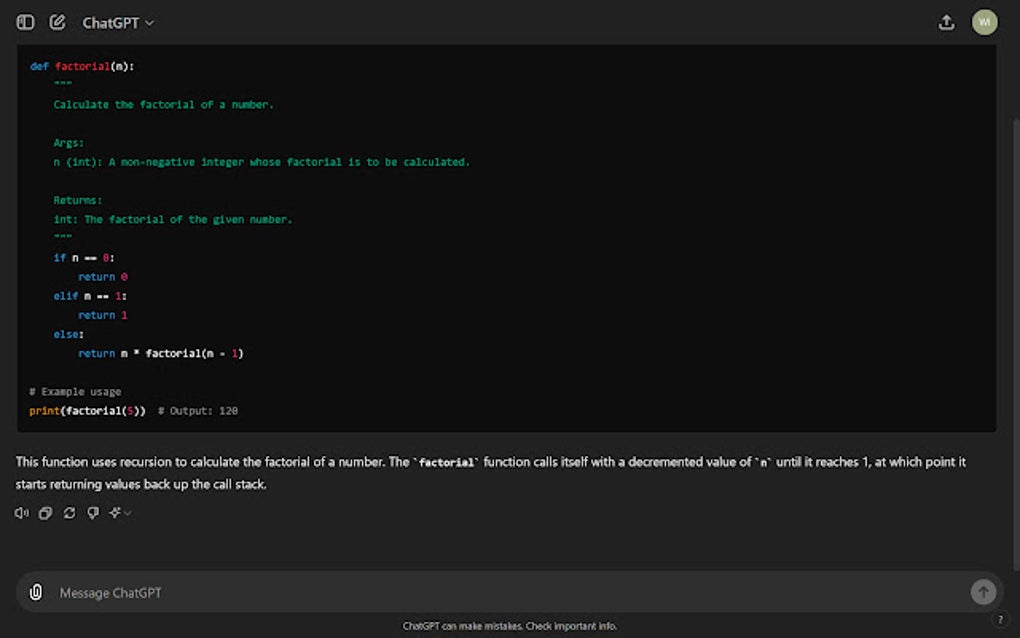The height and width of the screenshot is (638, 1020).
Task: Open the model switcher sparkle icon
Action: pos(115,512)
